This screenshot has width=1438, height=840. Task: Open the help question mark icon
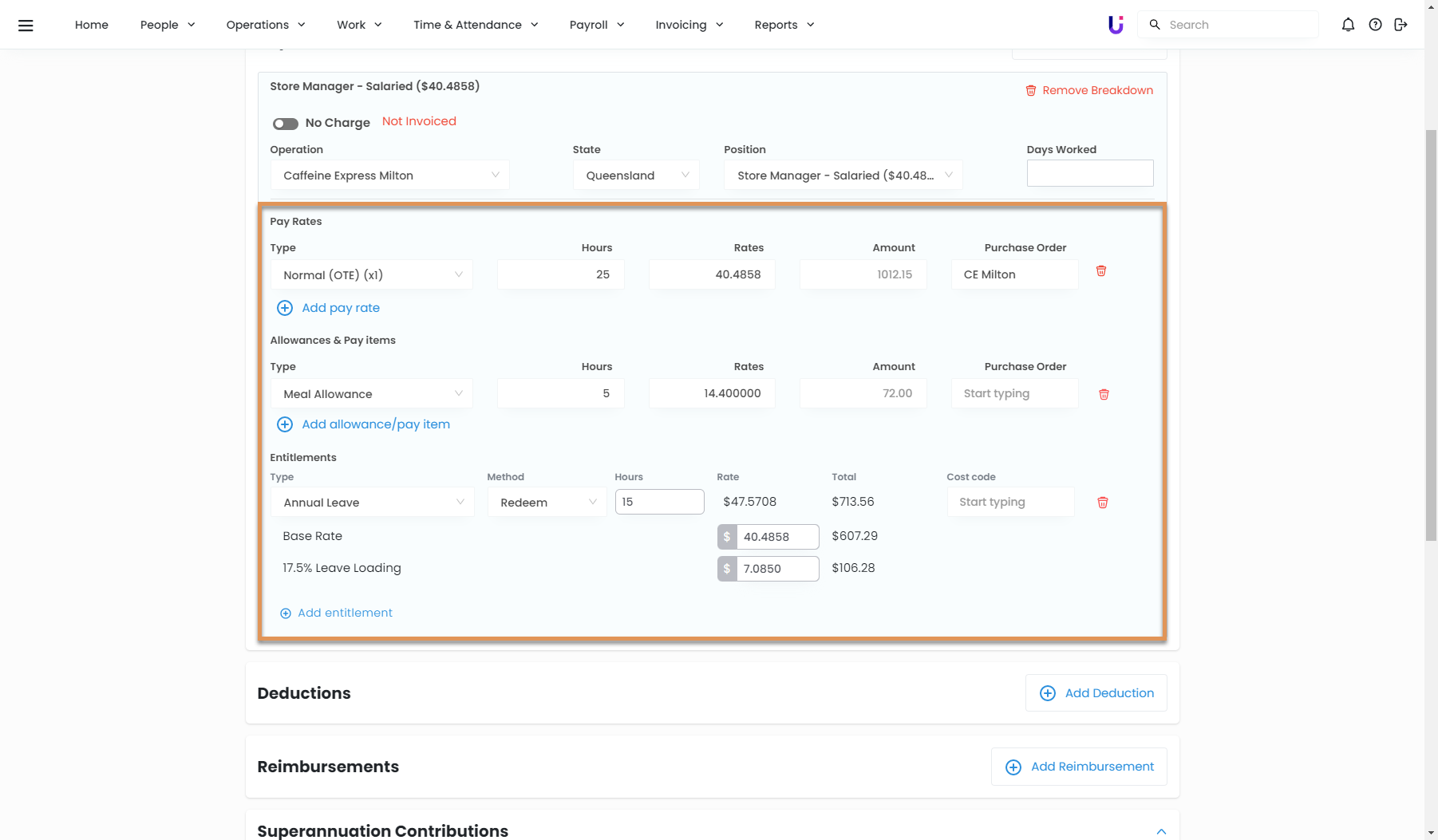[x=1375, y=25]
